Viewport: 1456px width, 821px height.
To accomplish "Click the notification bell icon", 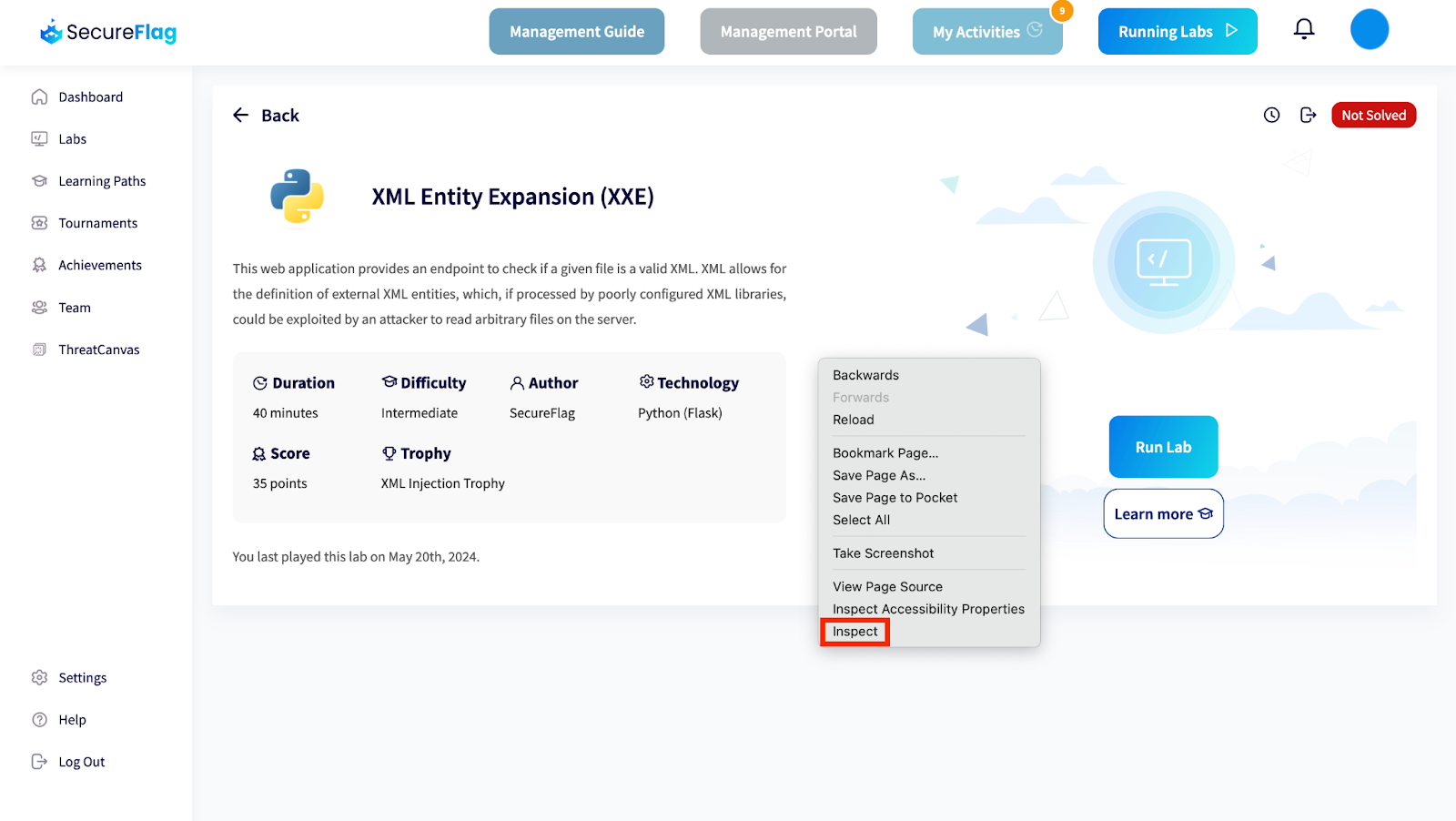I will click(1304, 30).
